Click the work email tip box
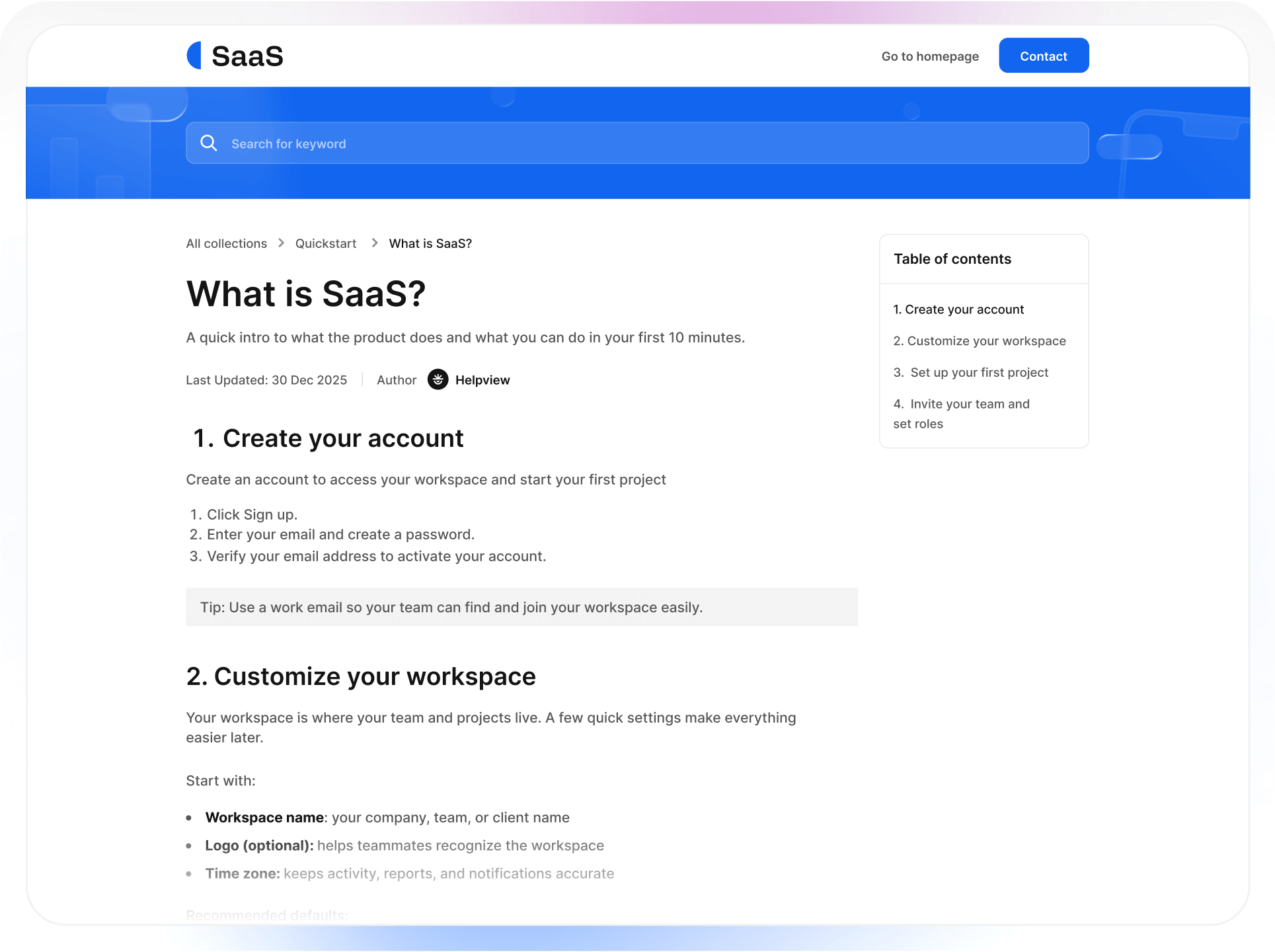The image size is (1275, 952). click(x=522, y=607)
